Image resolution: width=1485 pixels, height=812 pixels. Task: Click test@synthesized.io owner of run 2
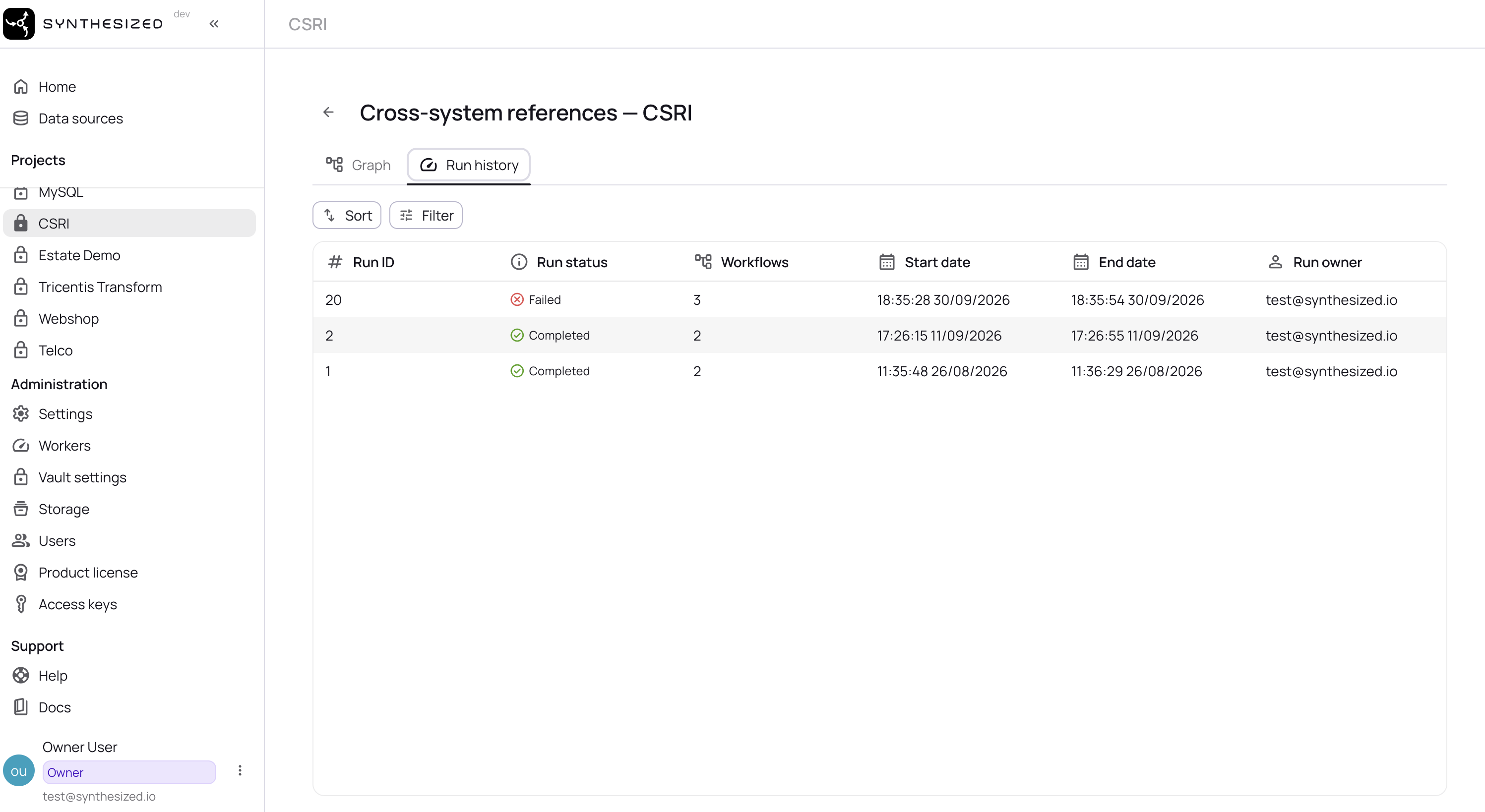point(1331,336)
